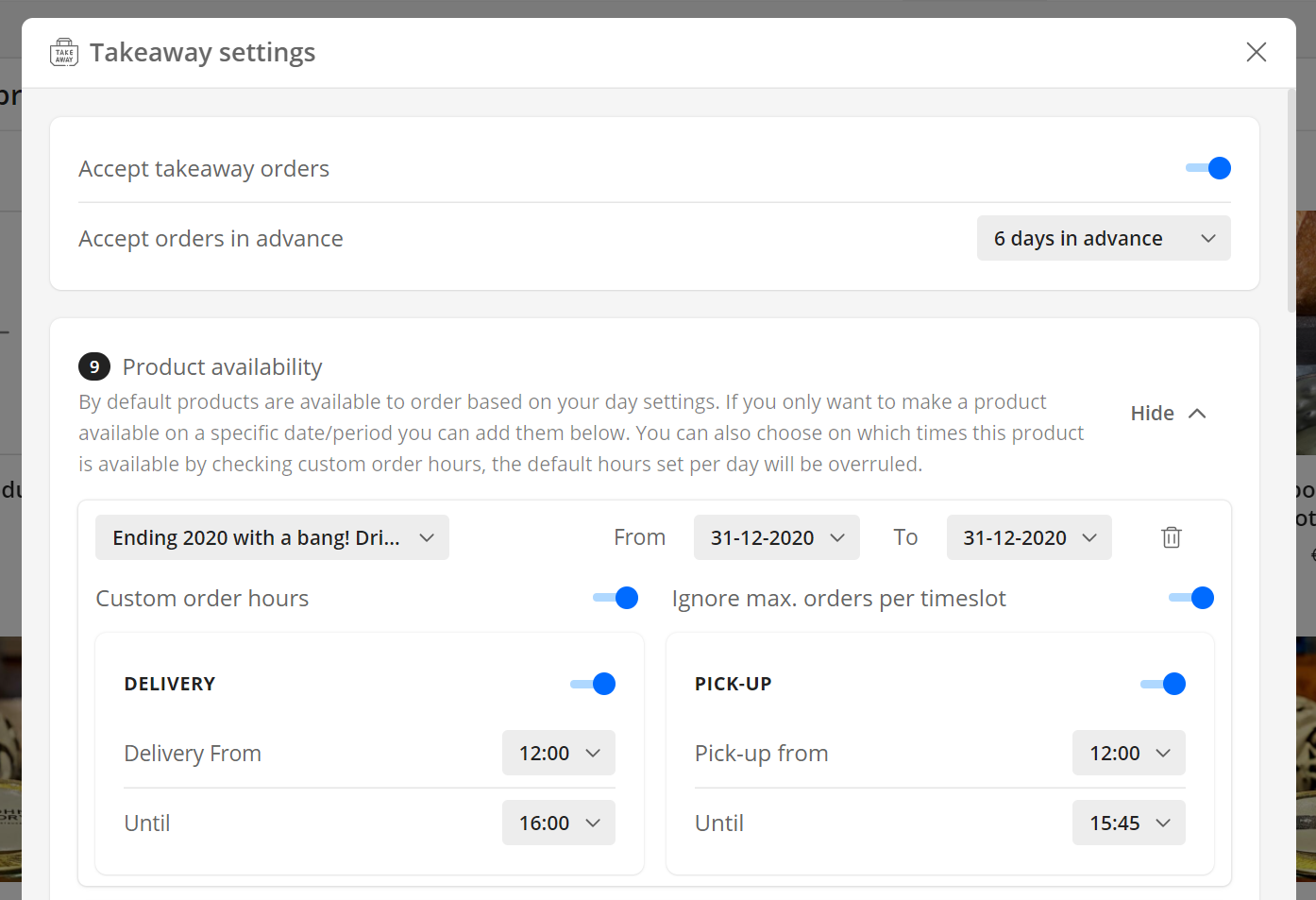Change Delivery Until time 16:00

[559, 823]
